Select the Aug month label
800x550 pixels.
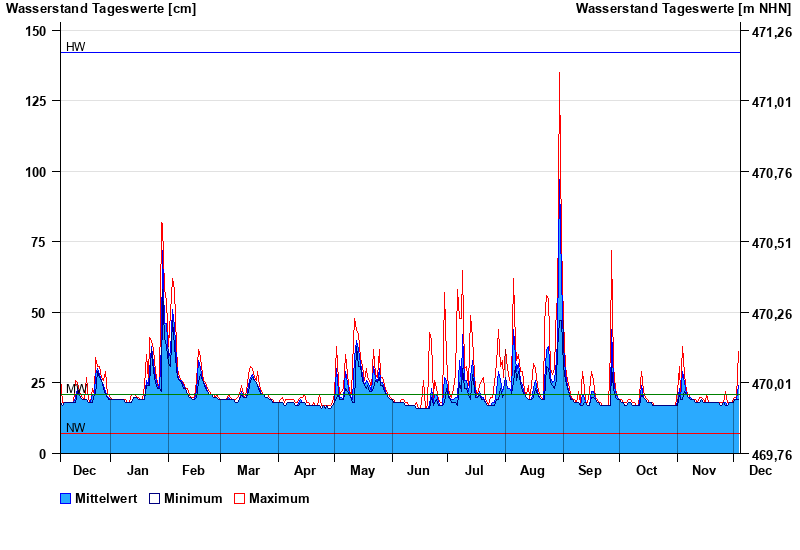(x=532, y=470)
